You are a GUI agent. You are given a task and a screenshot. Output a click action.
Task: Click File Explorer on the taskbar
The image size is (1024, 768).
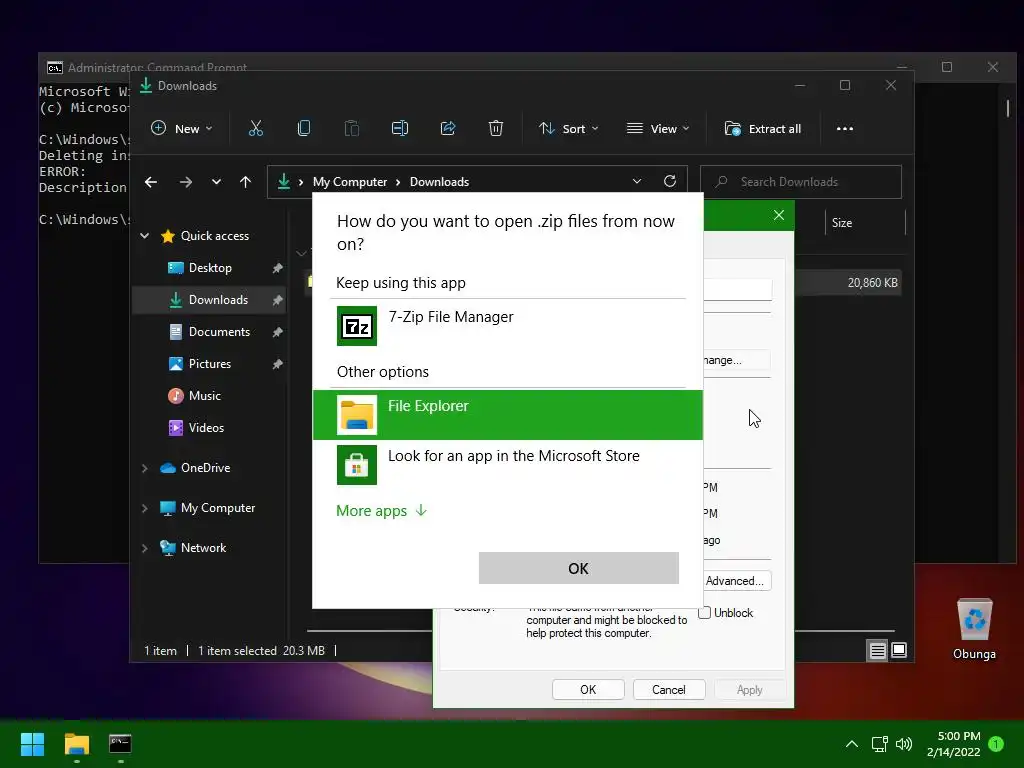pyautogui.click(x=76, y=744)
